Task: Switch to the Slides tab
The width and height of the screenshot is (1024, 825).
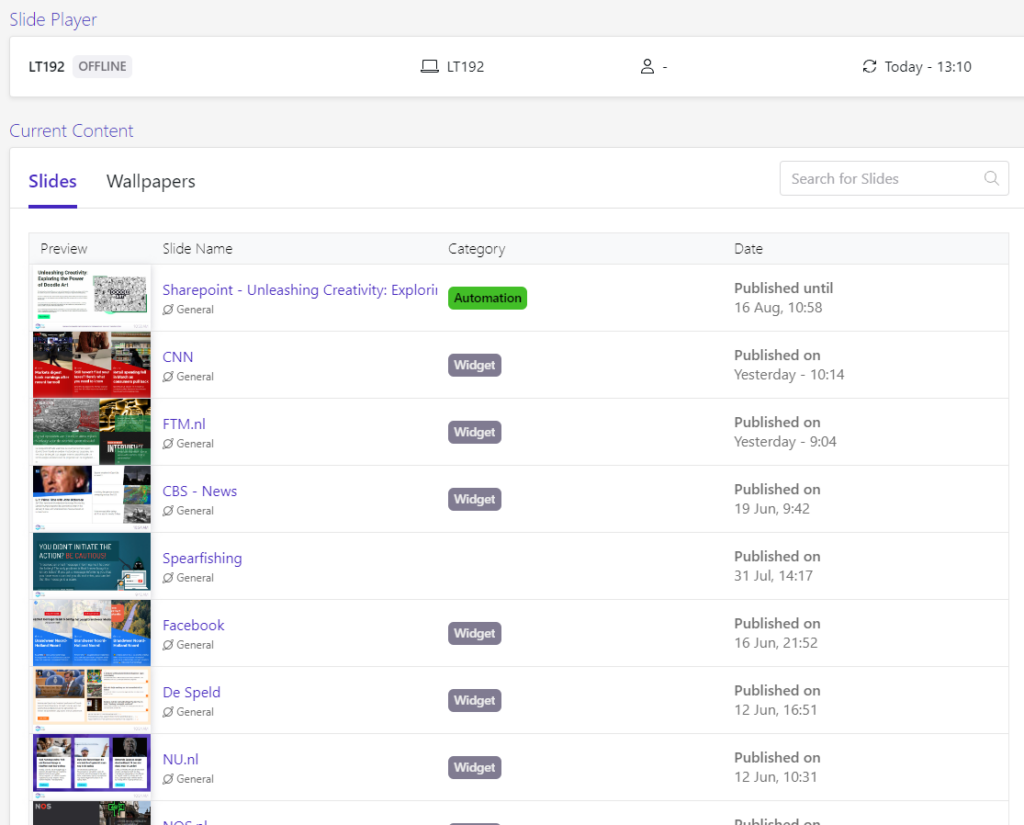Action: pos(52,182)
